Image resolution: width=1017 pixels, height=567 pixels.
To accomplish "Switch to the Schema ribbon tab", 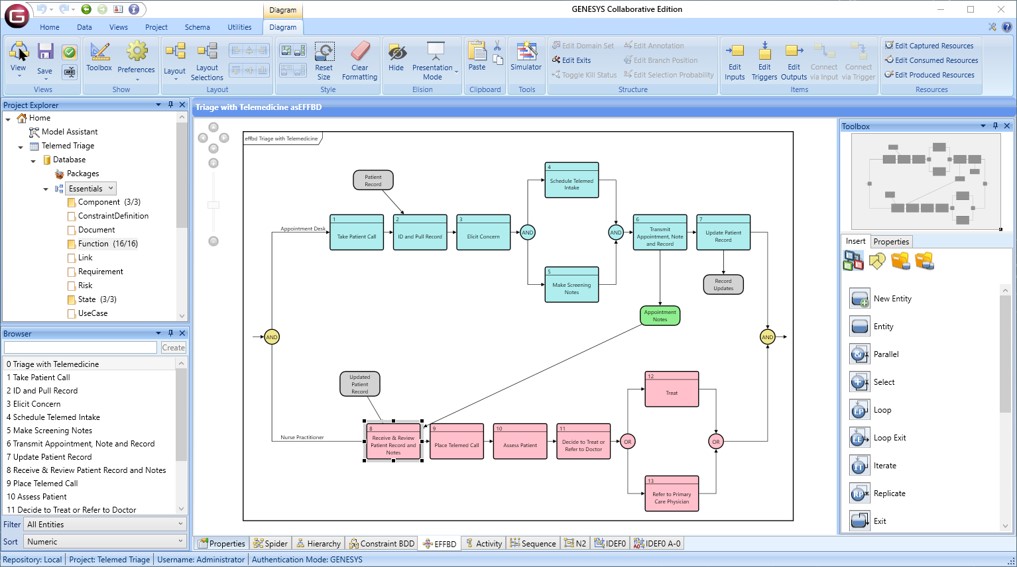I will [197, 28].
